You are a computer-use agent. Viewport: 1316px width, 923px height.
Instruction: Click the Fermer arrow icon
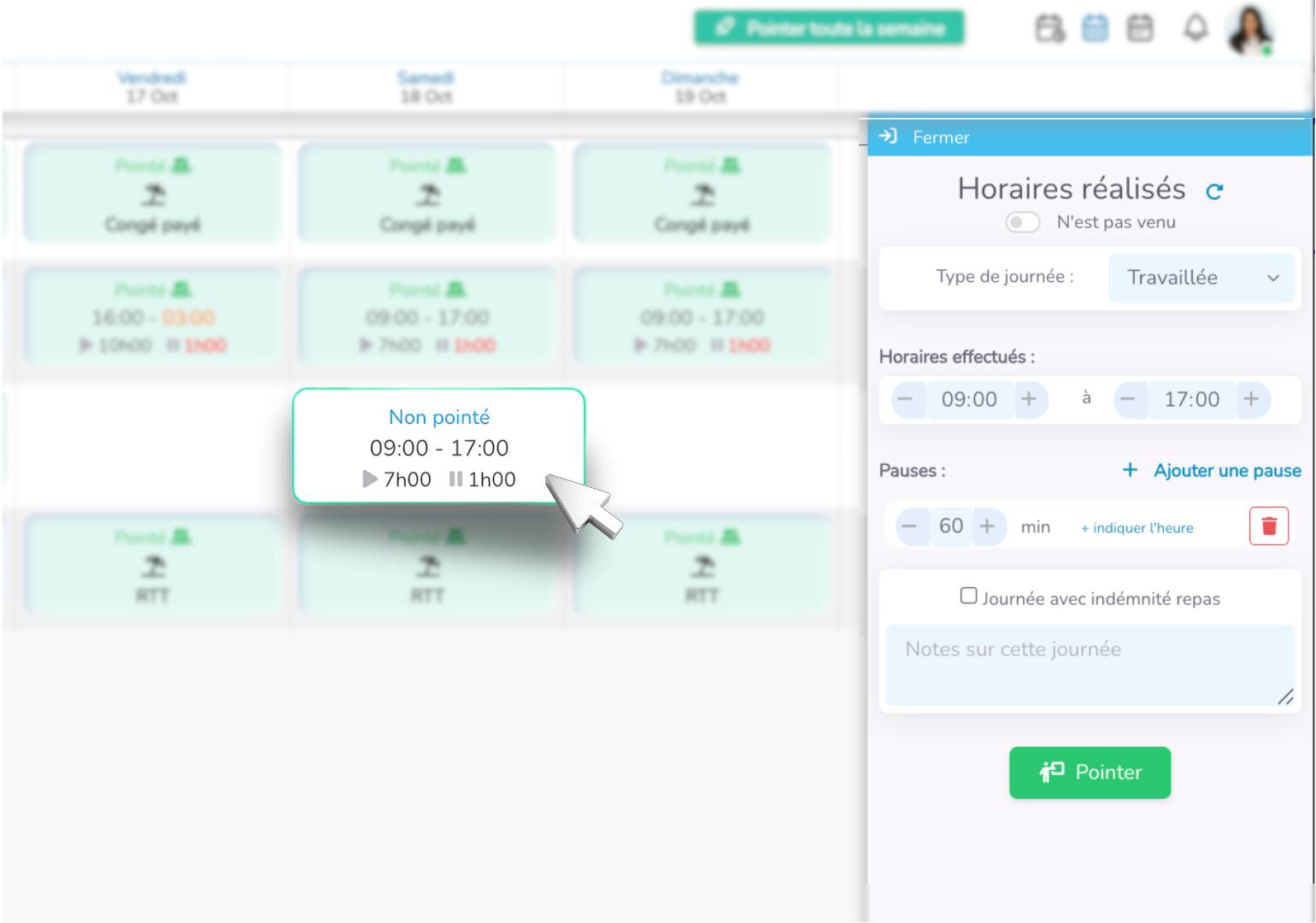[888, 137]
